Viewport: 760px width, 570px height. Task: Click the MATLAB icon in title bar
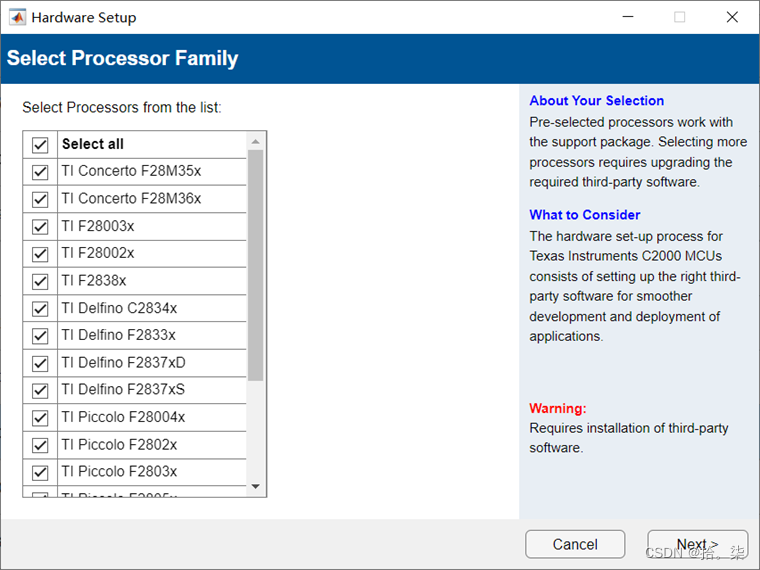click(17, 17)
